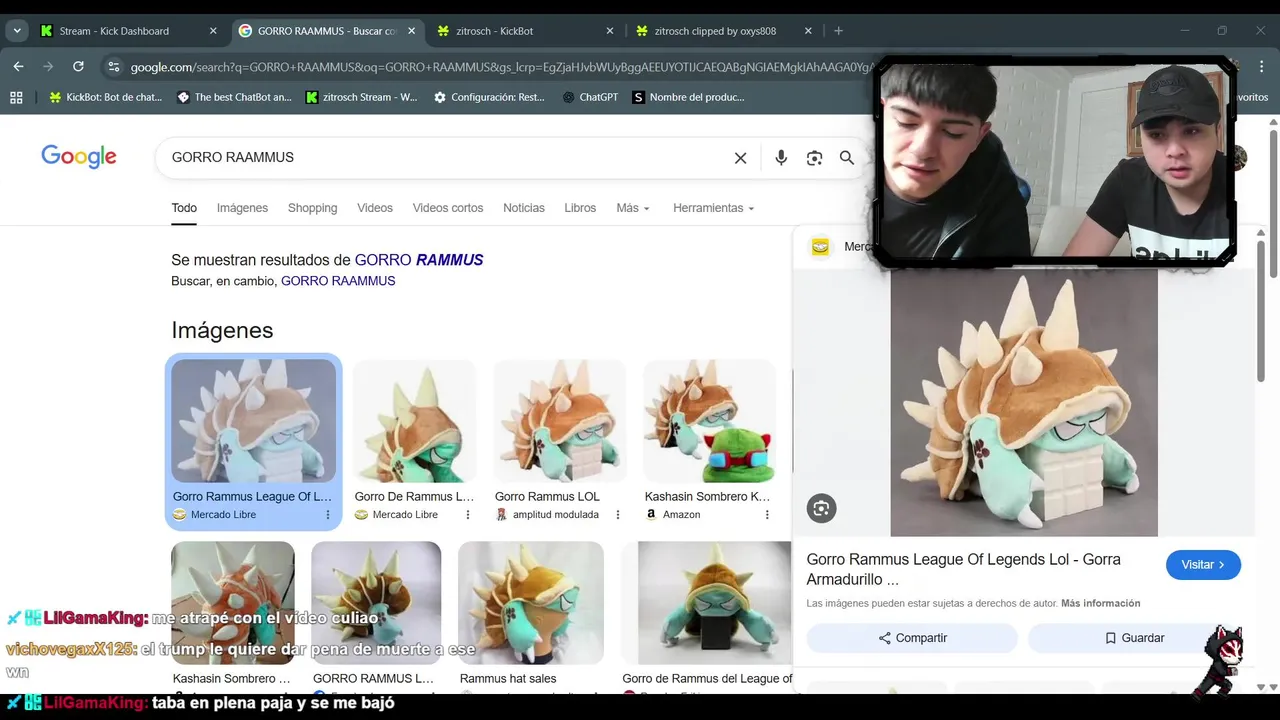Open more options for Gorro De Rammus result

point(467,515)
